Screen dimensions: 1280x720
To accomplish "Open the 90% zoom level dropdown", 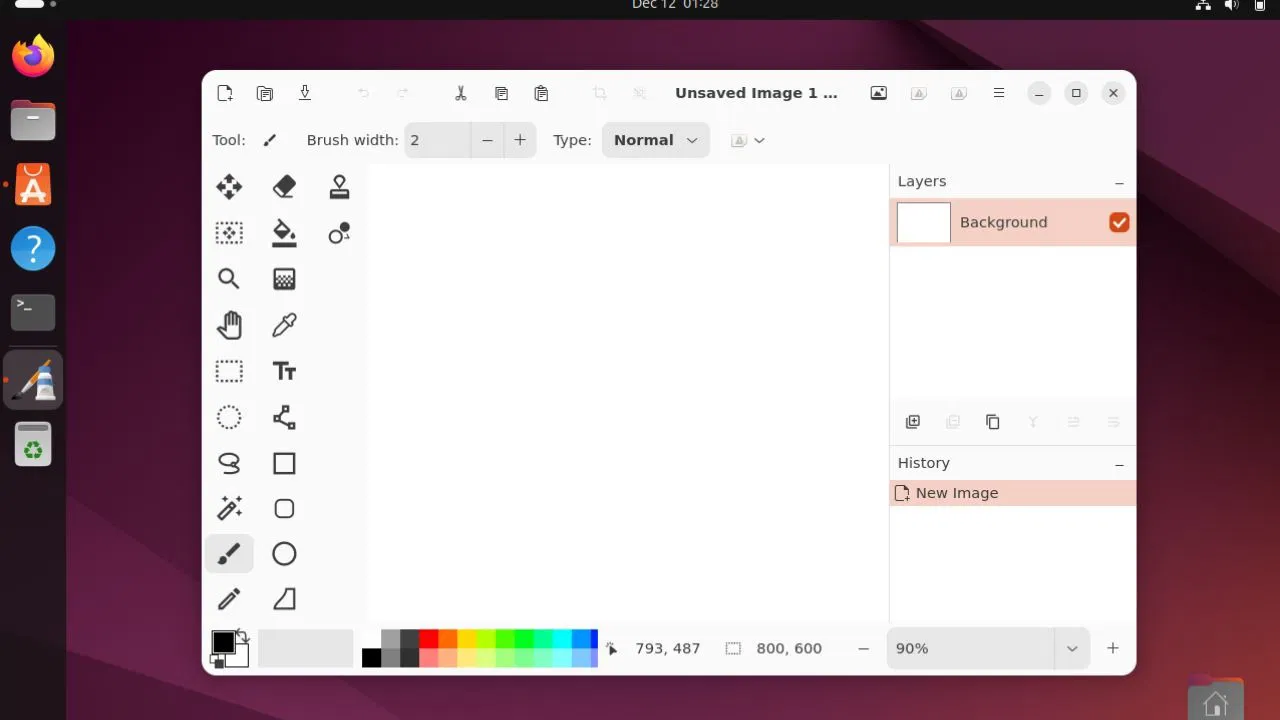I will point(1071,648).
